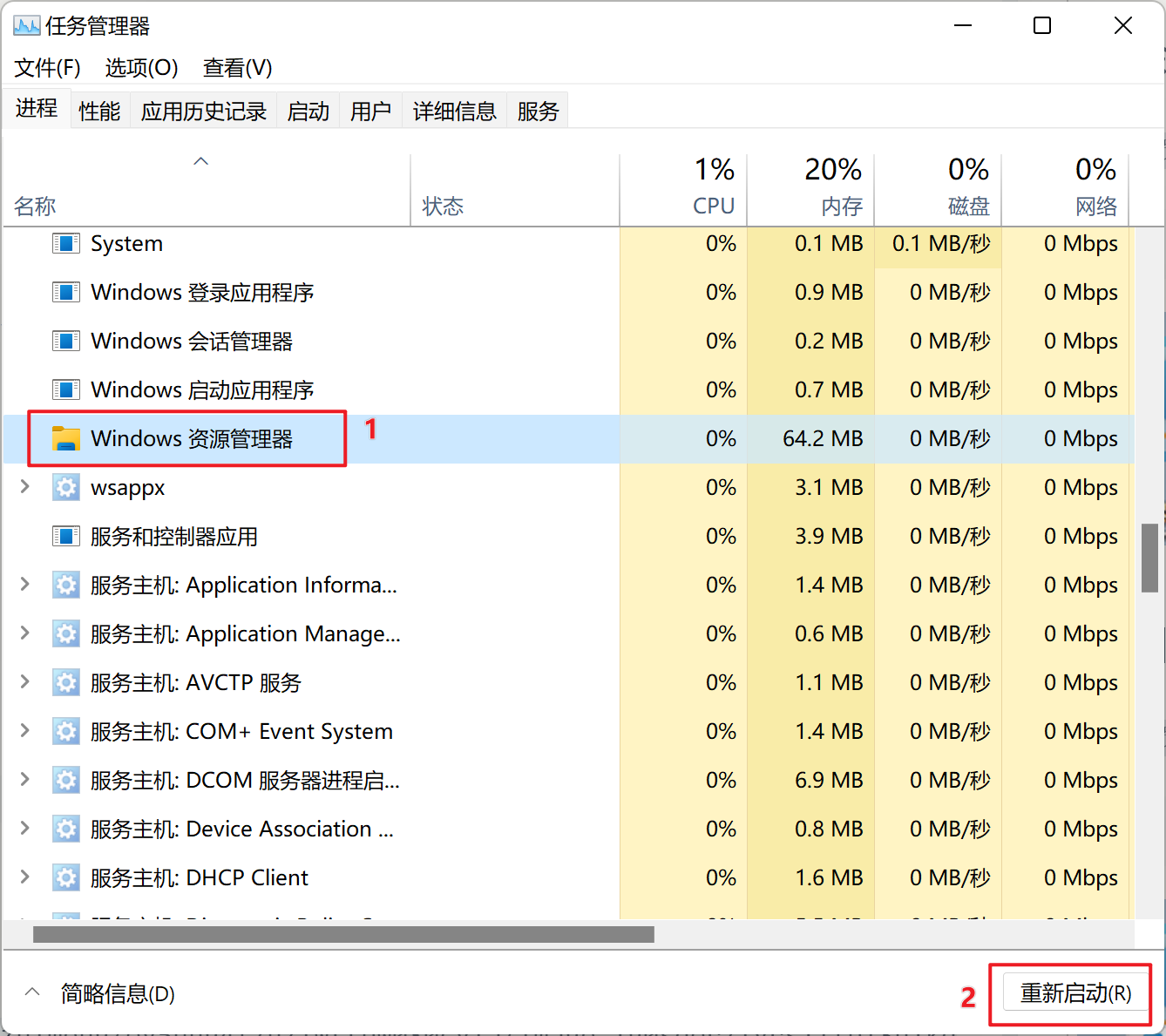The image size is (1166, 1036).
Task: Click the Windows 登录应用程序 process icon
Action: [66, 292]
